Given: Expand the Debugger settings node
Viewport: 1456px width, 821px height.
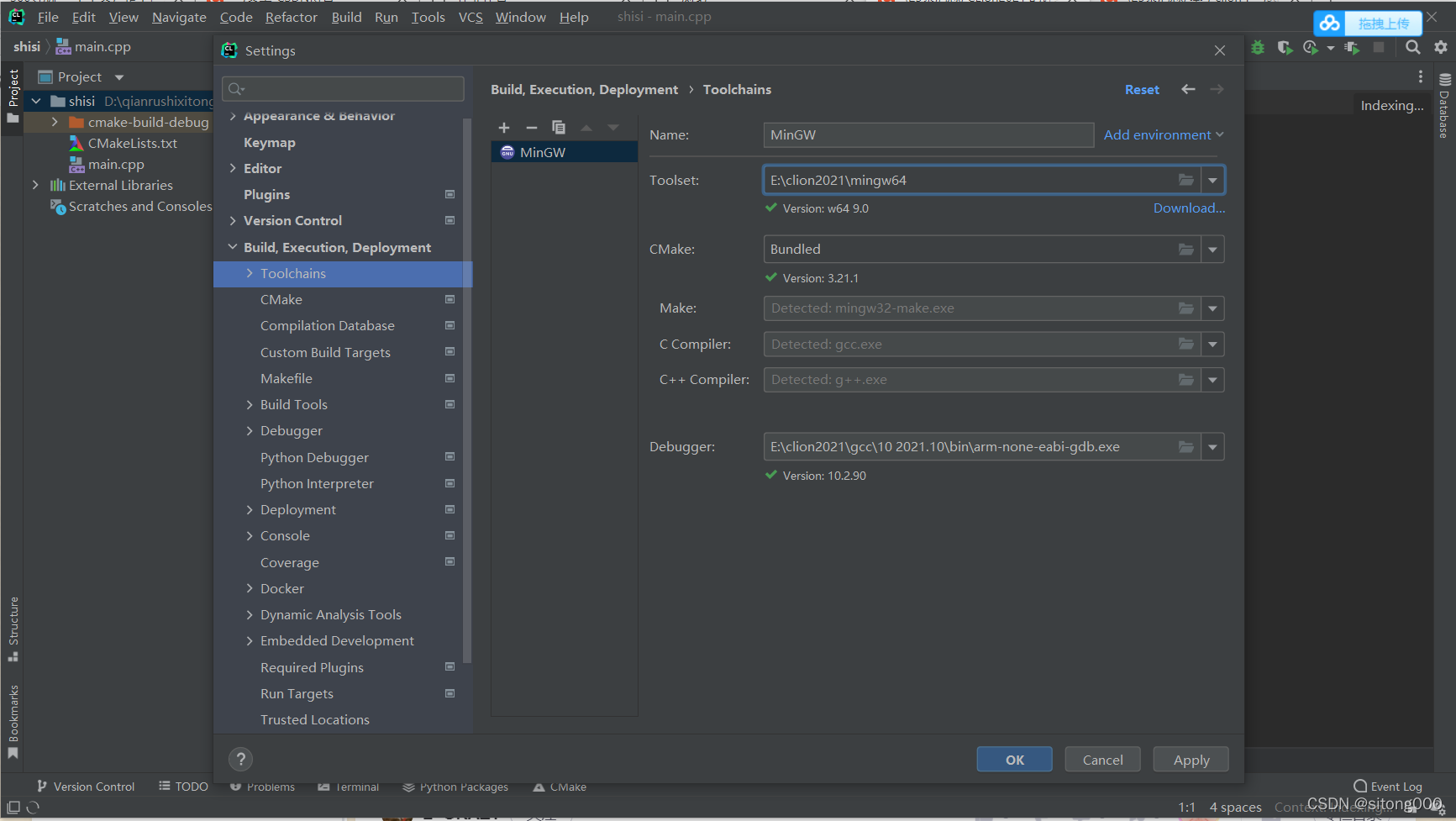Looking at the screenshot, I should click(x=250, y=431).
